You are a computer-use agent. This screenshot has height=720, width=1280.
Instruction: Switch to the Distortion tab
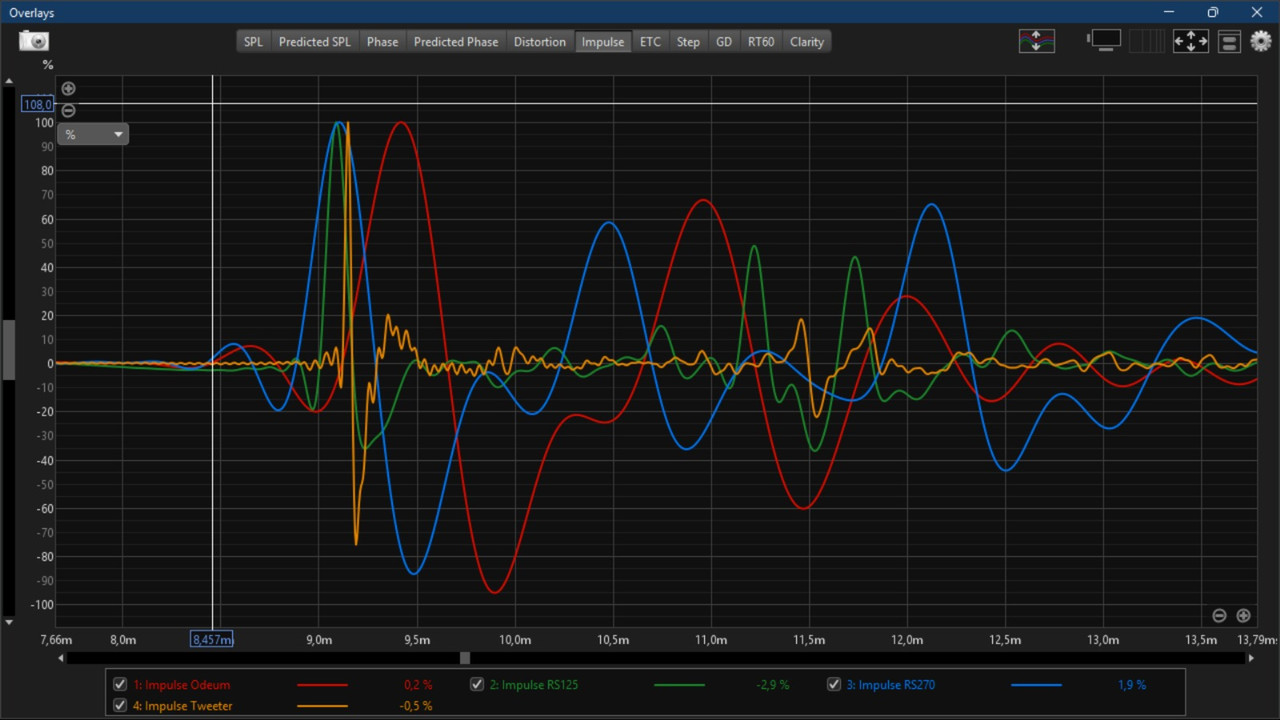click(539, 41)
